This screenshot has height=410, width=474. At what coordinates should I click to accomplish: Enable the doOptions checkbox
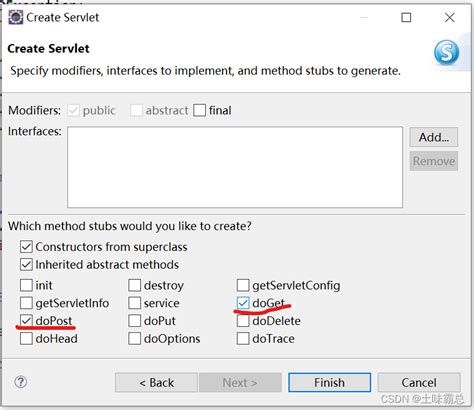(x=135, y=339)
